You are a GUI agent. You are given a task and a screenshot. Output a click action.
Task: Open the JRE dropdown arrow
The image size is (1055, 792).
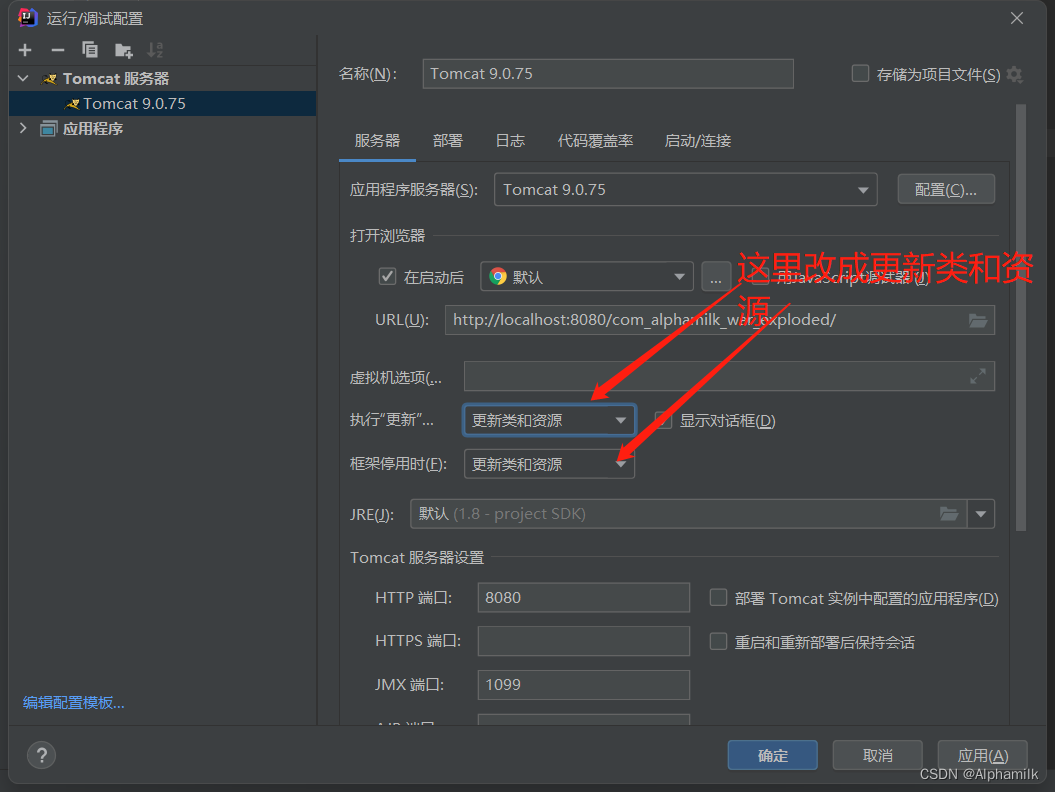click(981, 514)
